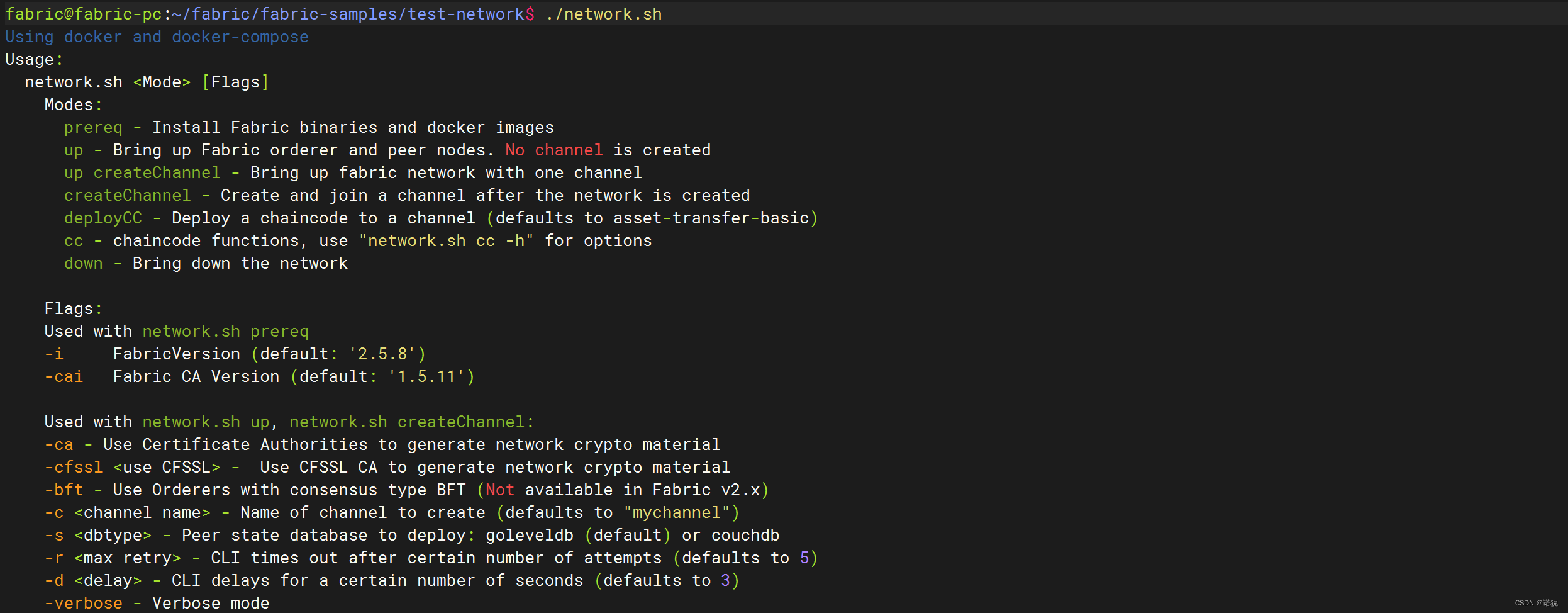Viewport: 1568px width, 613px height.
Task: Click the 'down' mode name
Action: [83, 263]
